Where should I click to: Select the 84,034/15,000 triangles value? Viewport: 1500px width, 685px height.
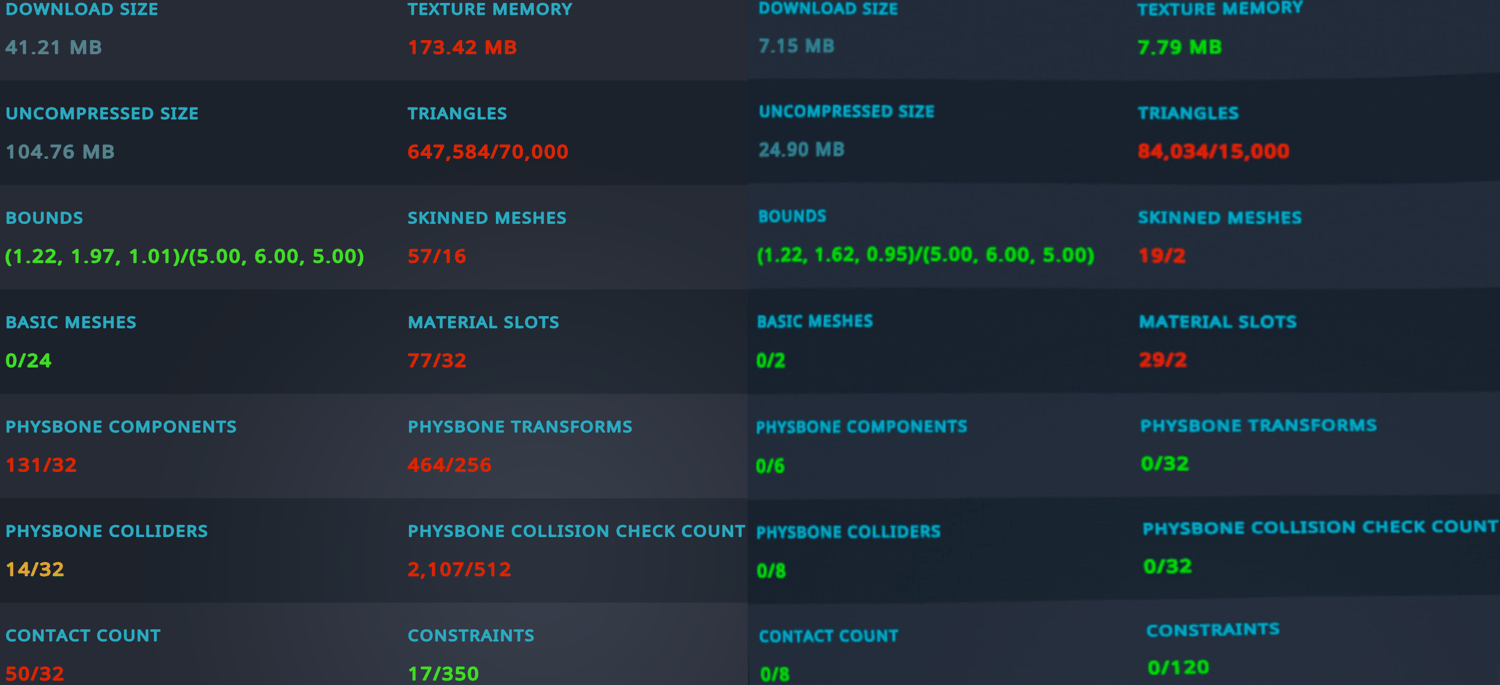[x=1214, y=152]
